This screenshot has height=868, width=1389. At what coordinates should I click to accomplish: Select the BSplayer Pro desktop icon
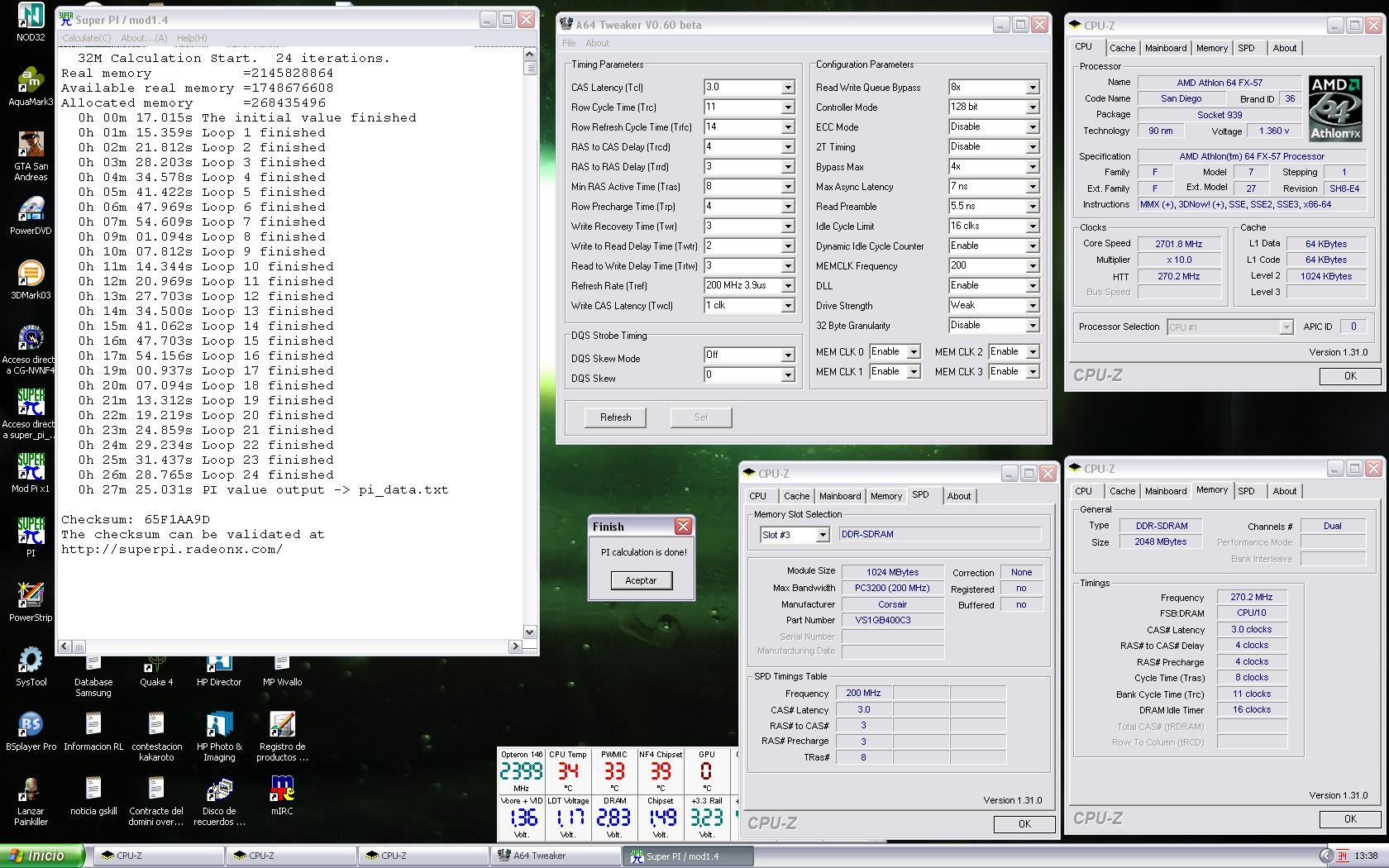point(31,732)
